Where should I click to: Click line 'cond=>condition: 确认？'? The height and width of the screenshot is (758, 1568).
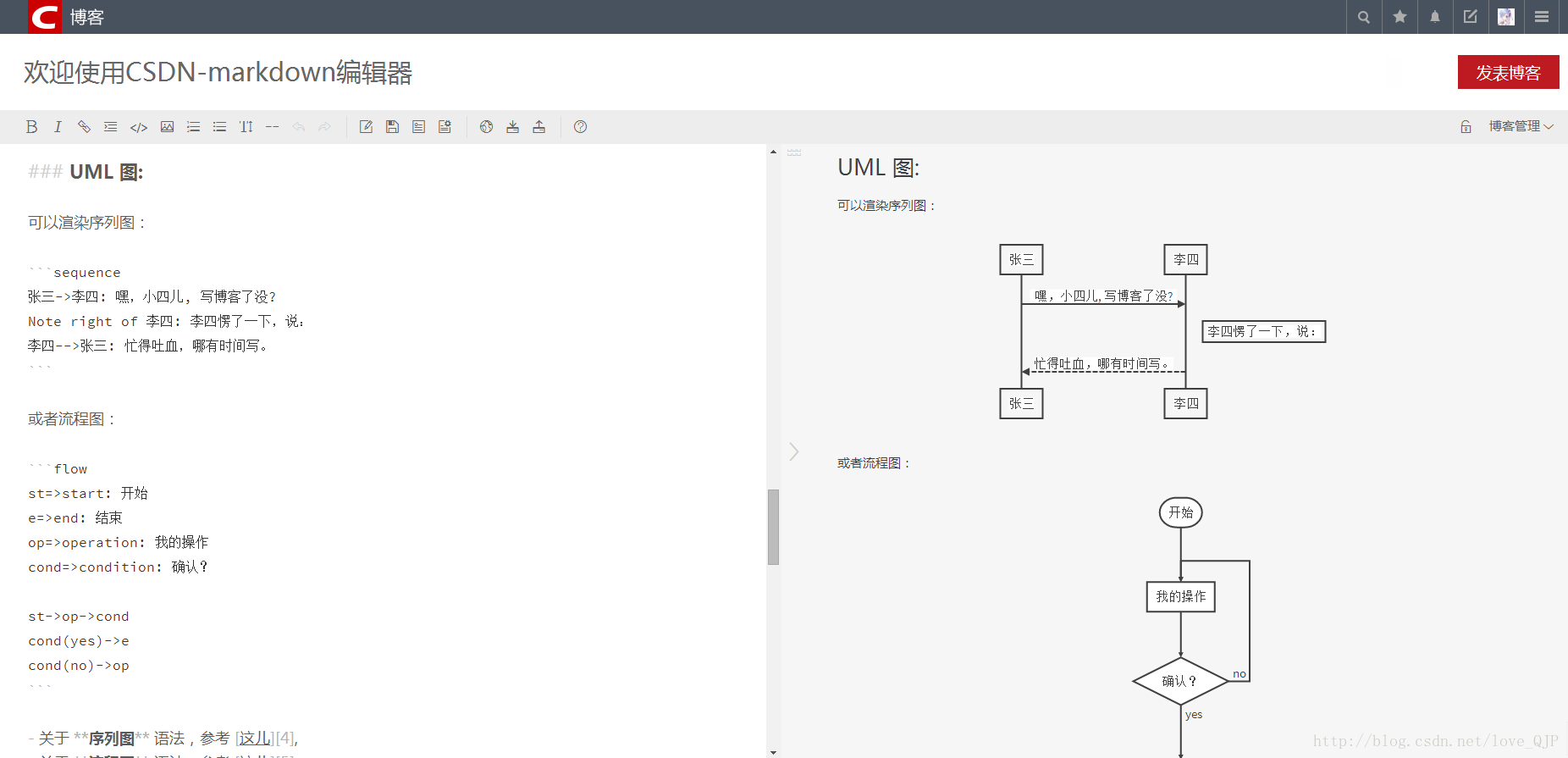[x=119, y=567]
